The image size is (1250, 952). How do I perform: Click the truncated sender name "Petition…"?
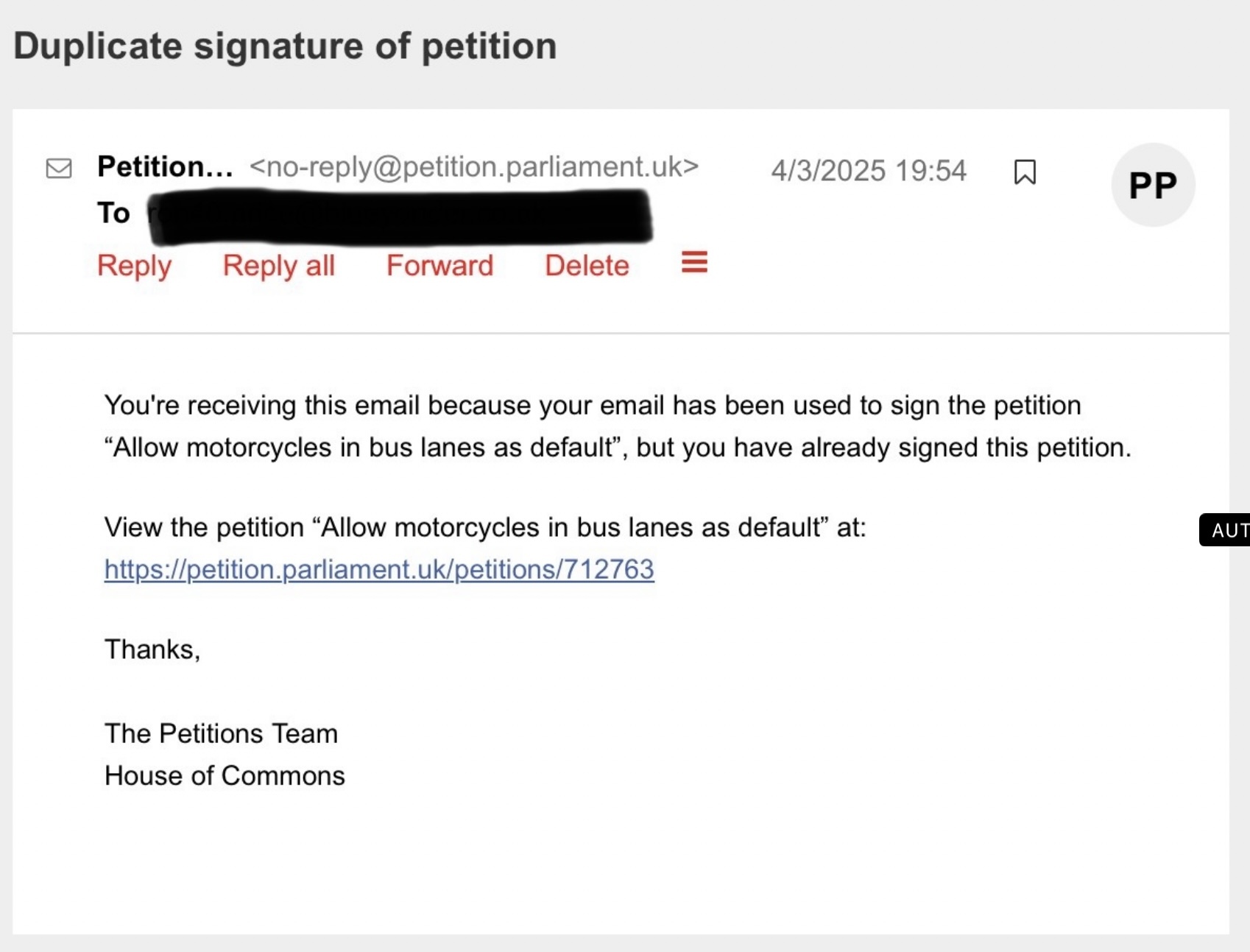[x=165, y=167]
